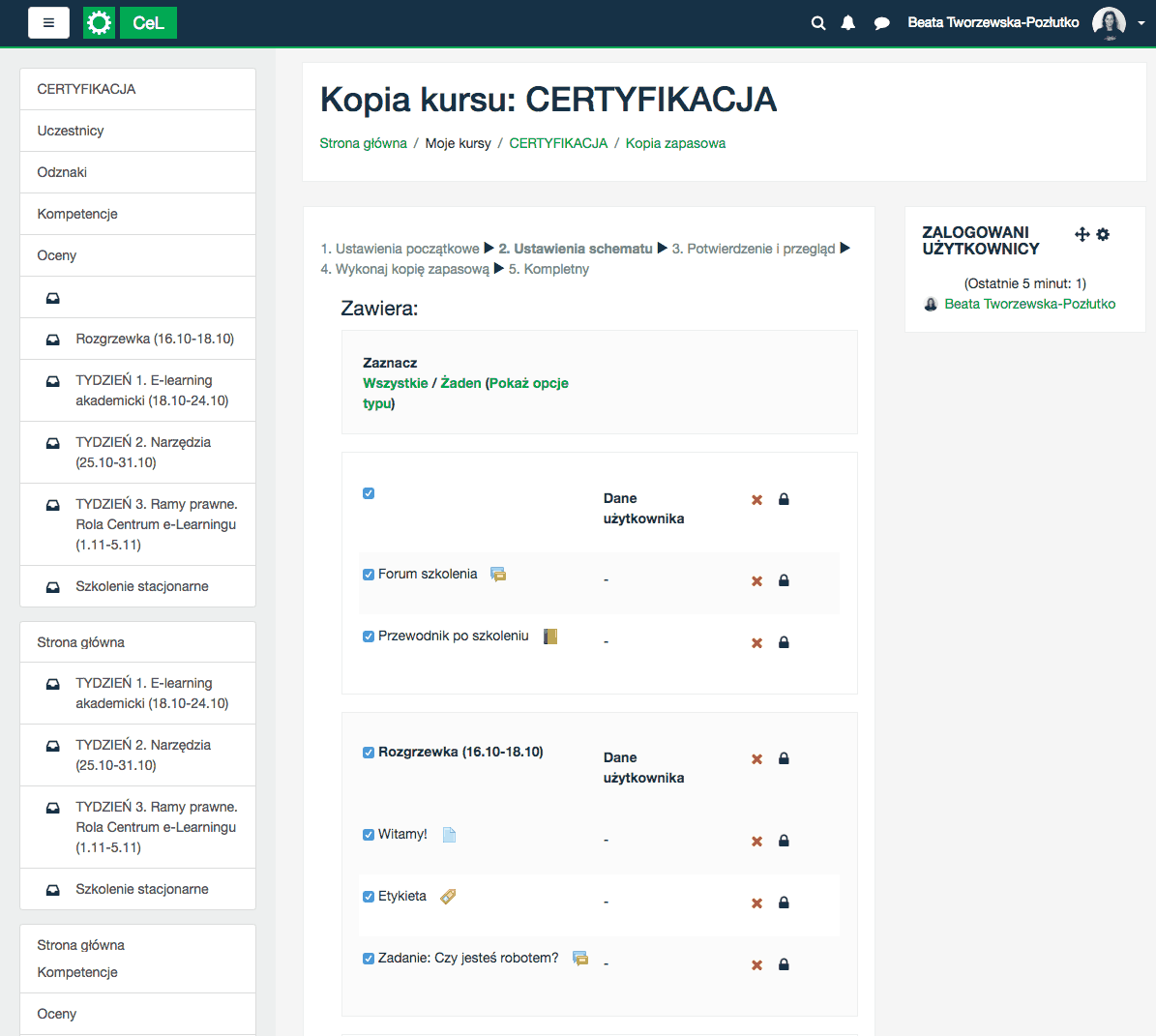Viewport: 1156px width, 1036px height.
Task: Go to CERTYFIKACJA breadcrumb link
Action: click(x=558, y=143)
